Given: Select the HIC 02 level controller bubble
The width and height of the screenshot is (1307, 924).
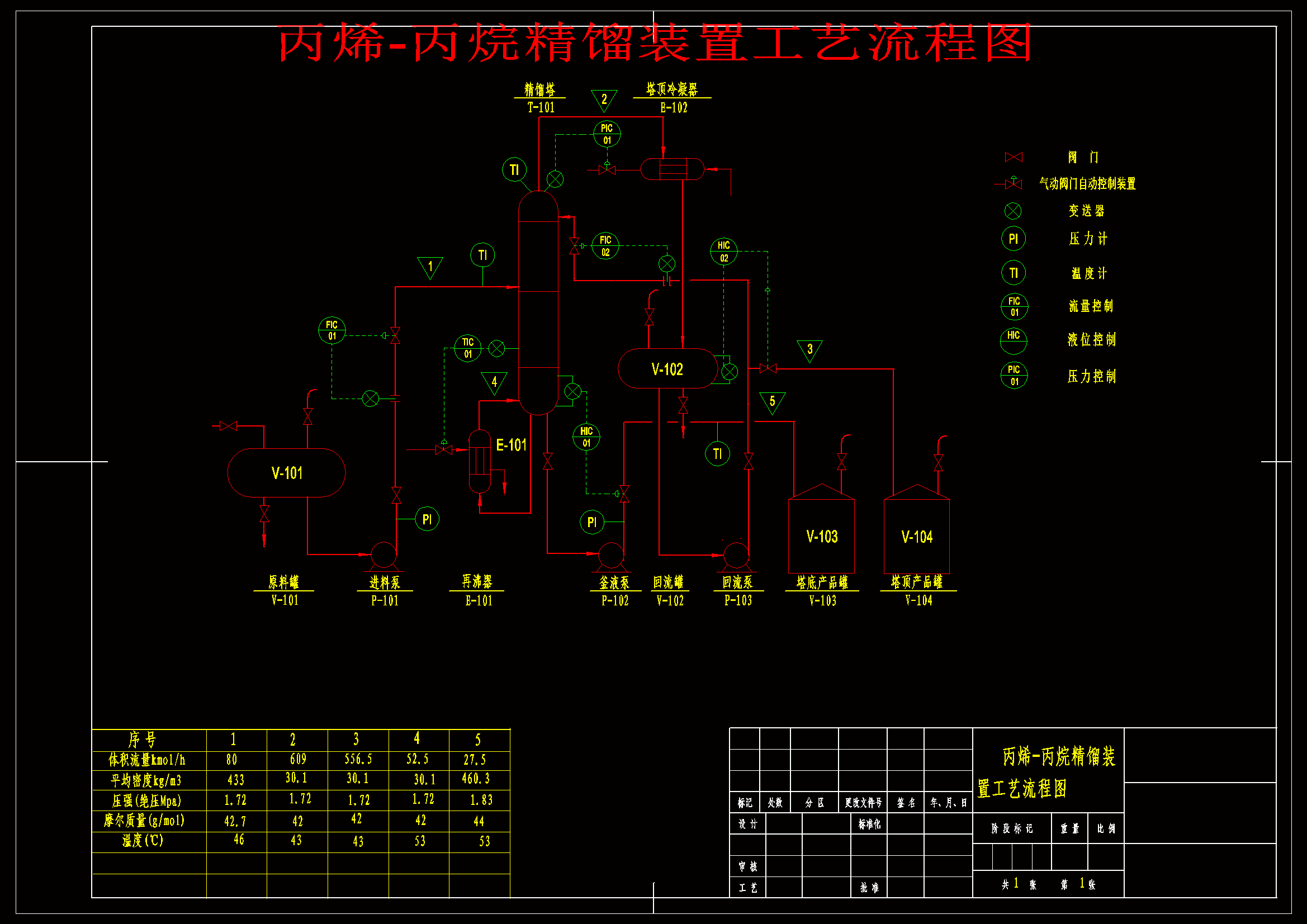Looking at the screenshot, I should click(x=723, y=252).
